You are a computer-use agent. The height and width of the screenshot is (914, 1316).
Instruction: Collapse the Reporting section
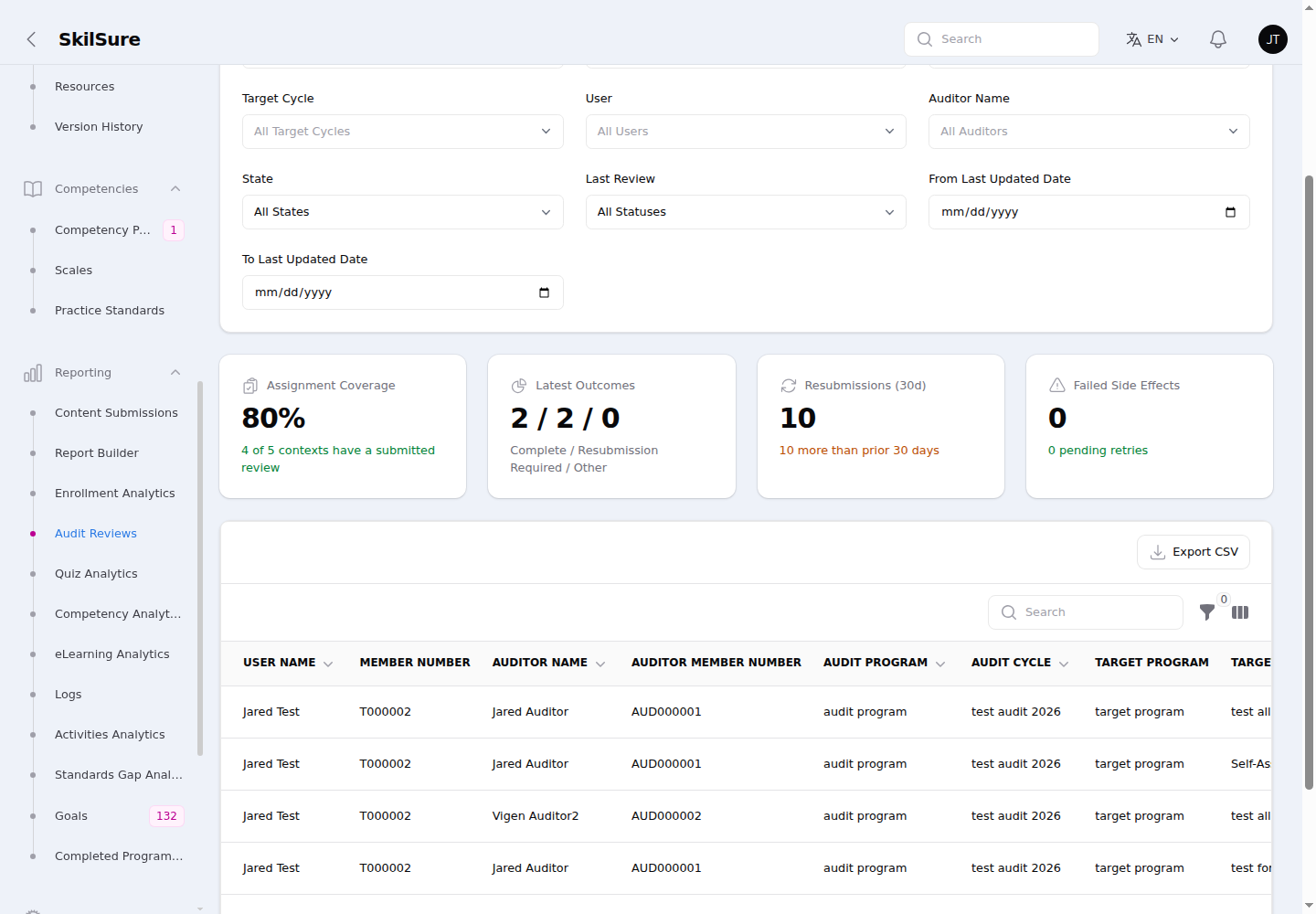click(x=175, y=373)
